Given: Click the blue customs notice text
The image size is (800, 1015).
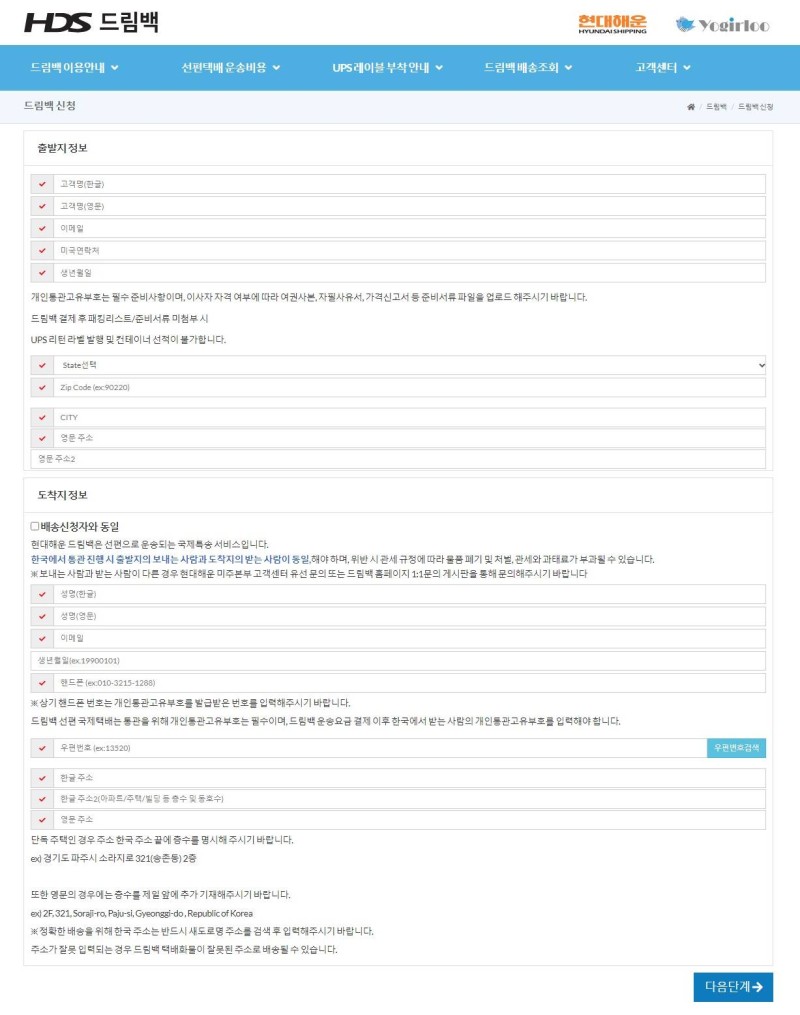Looking at the screenshot, I should 170,559.
